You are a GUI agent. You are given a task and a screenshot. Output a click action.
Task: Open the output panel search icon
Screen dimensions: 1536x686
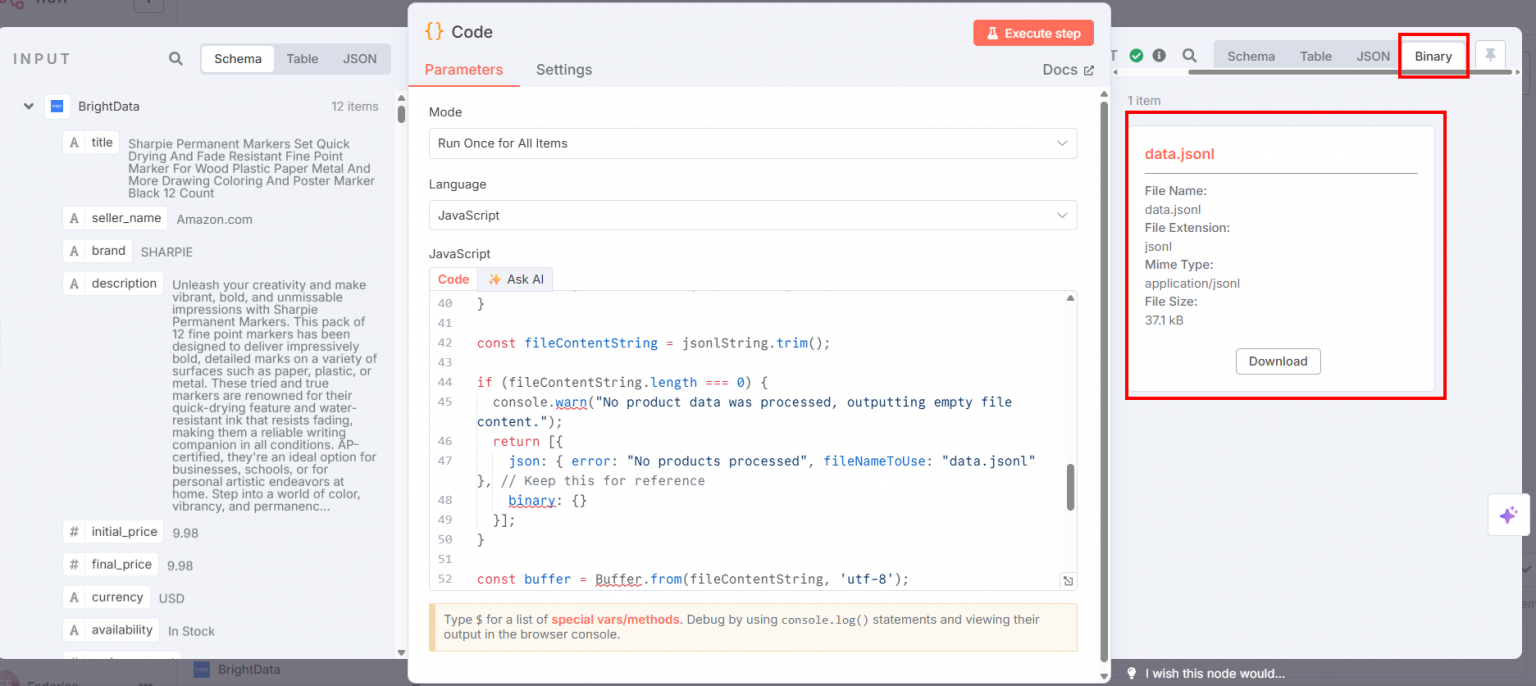pyautogui.click(x=1188, y=56)
